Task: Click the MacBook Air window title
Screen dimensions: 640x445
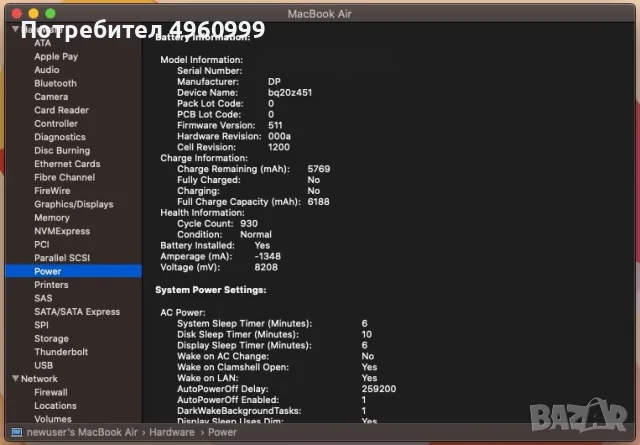Action: tap(319, 14)
